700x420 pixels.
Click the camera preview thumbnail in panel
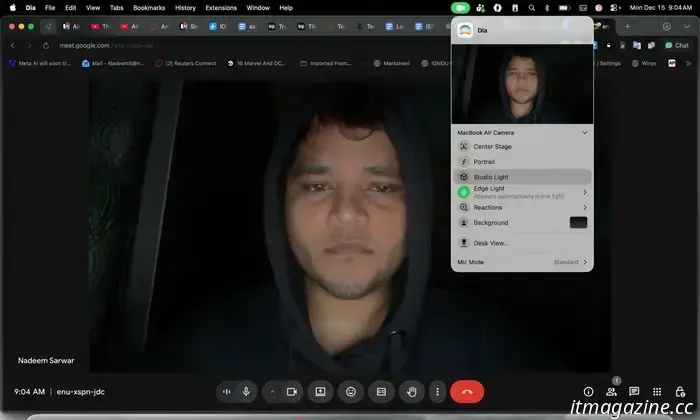pyautogui.click(x=522, y=84)
